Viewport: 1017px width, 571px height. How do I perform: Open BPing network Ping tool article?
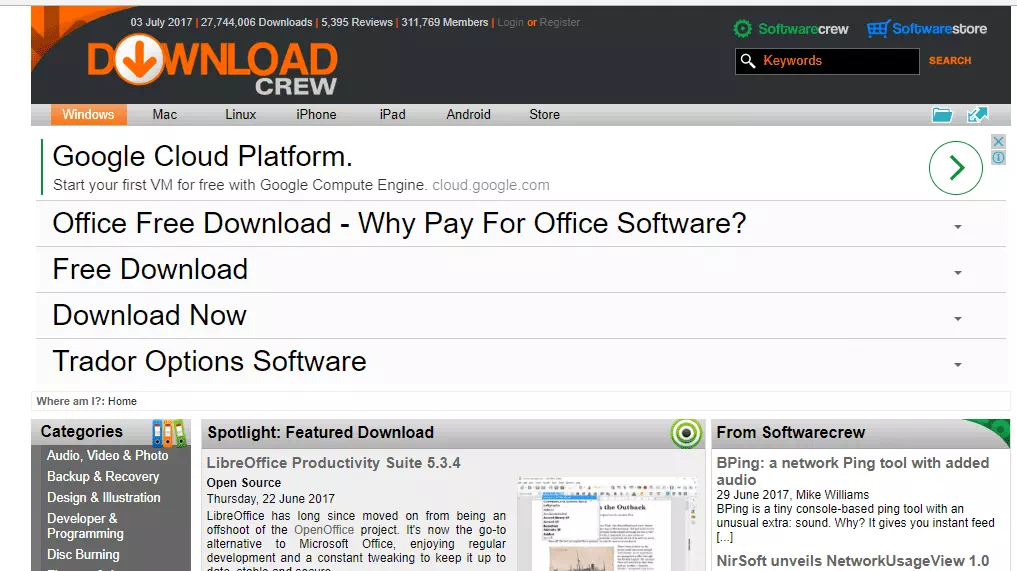pos(853,471)
